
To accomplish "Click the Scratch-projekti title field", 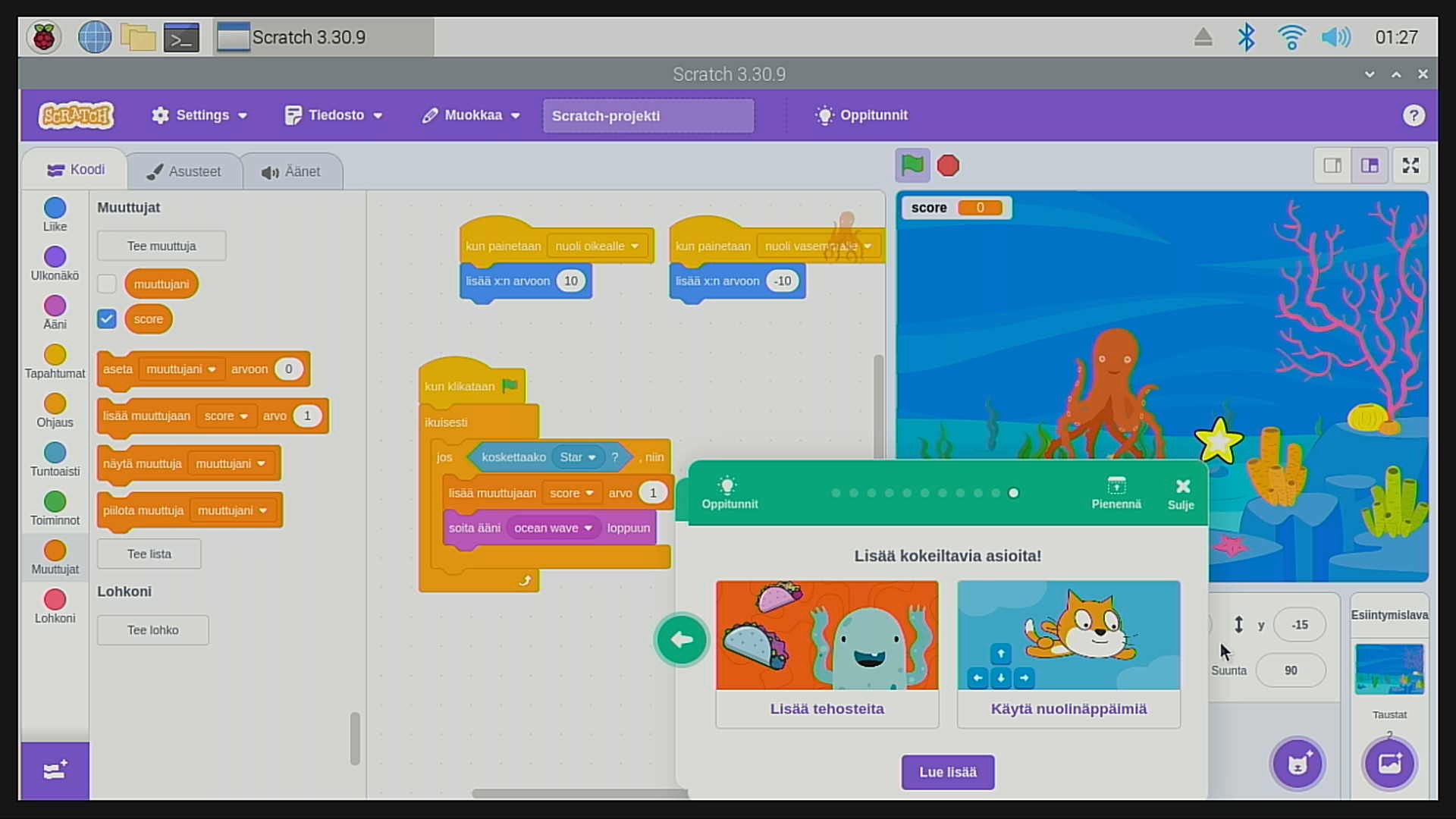I will (x=648, y=115).
